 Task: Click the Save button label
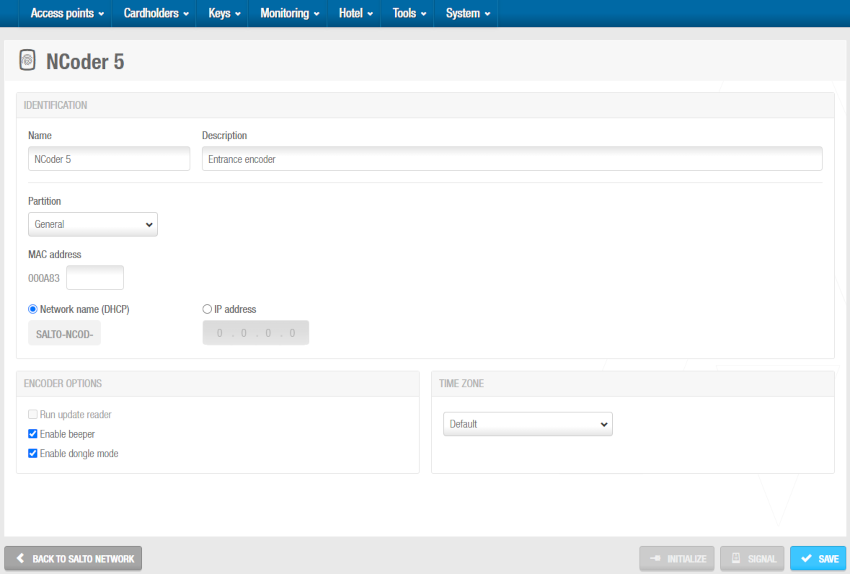[828, 559]
